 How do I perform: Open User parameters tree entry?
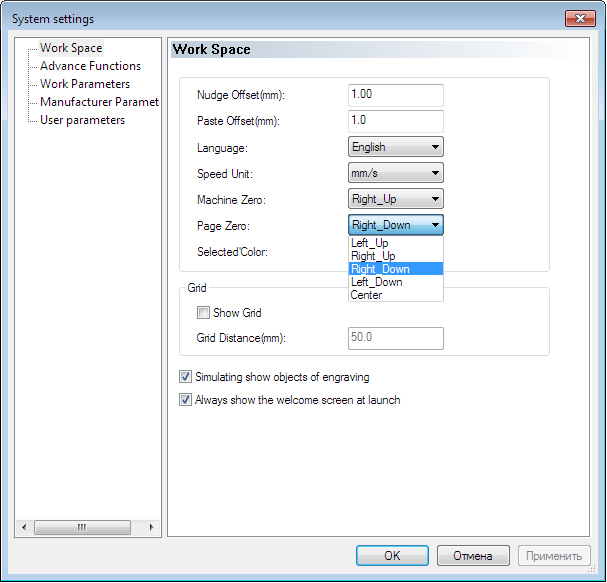pos(82,120)
